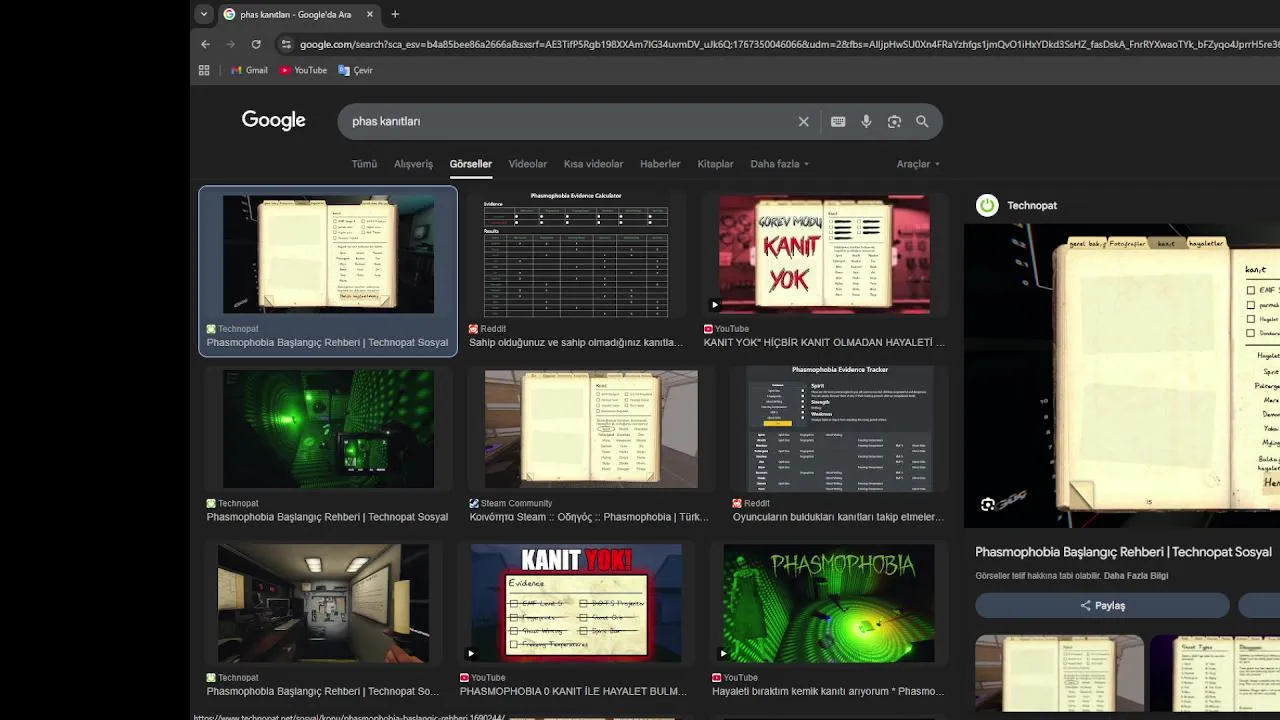
Task: Open first related journal image below Paylaş
Action: pos(1060,672)
